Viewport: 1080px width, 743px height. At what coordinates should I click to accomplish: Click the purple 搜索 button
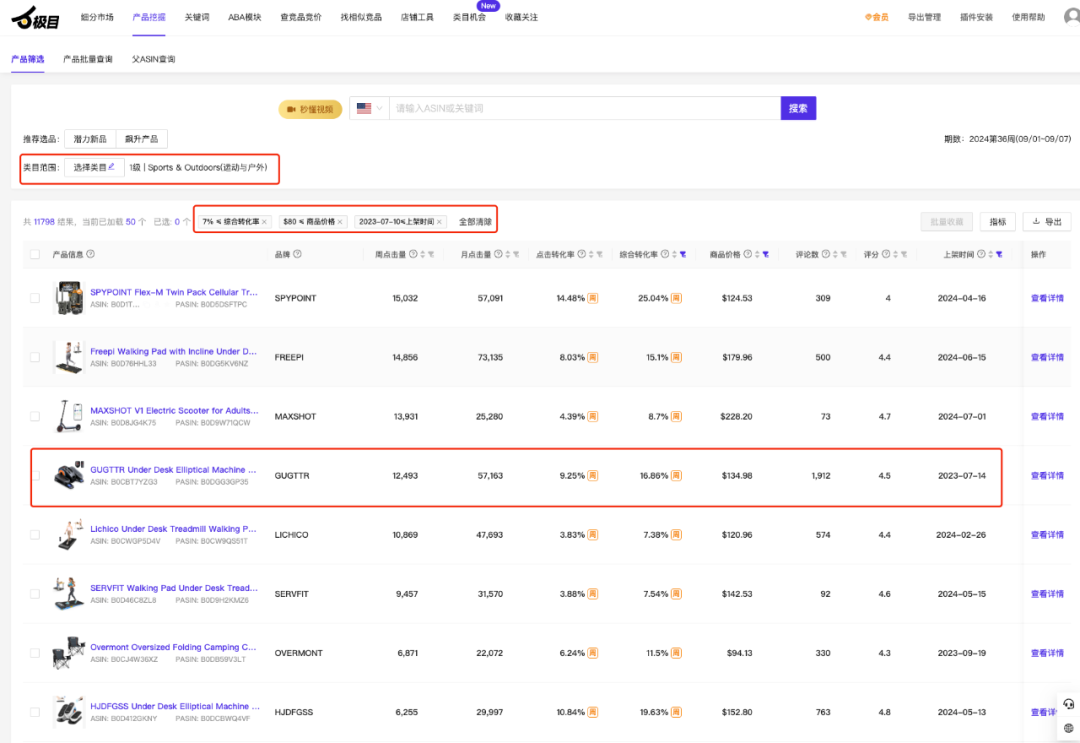point(798,108)
